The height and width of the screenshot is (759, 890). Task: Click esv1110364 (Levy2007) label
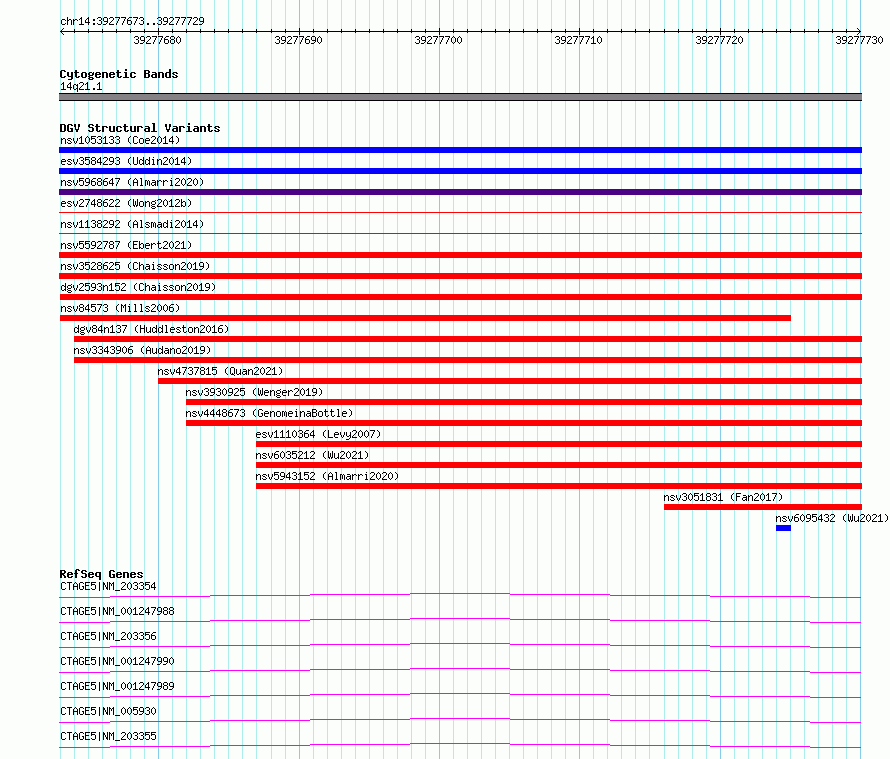click(x=318, y=434)
